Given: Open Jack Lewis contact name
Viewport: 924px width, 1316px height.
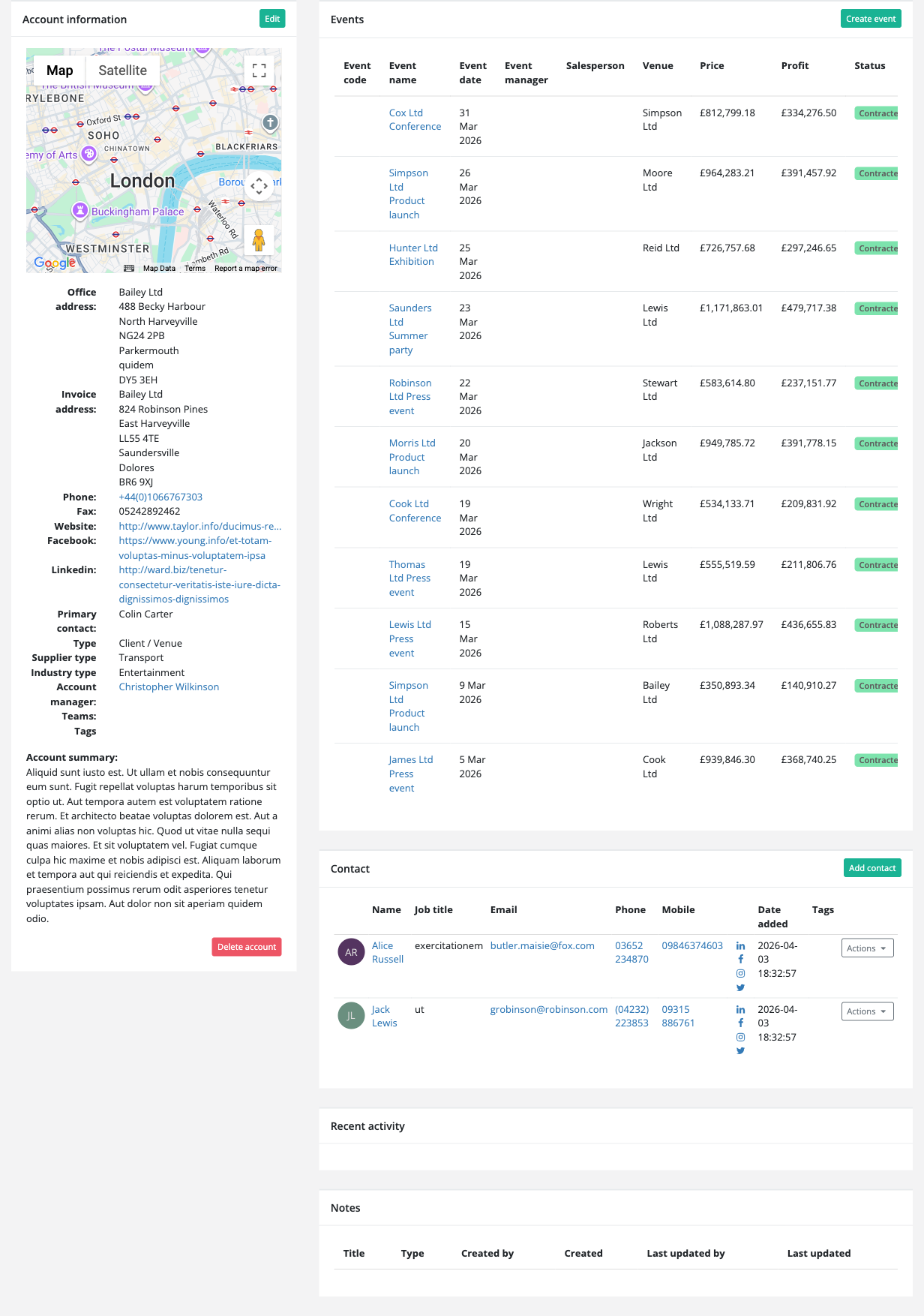Looking at the screenshot, I should (x=384, y=1016).
